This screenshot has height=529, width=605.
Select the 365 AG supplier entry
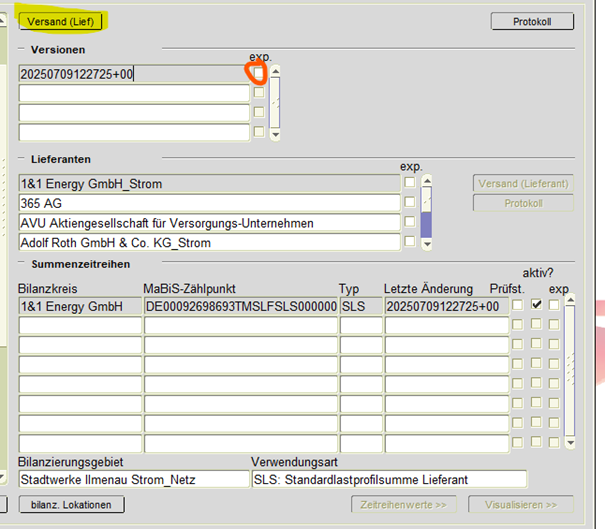click(x=208, y=203)
